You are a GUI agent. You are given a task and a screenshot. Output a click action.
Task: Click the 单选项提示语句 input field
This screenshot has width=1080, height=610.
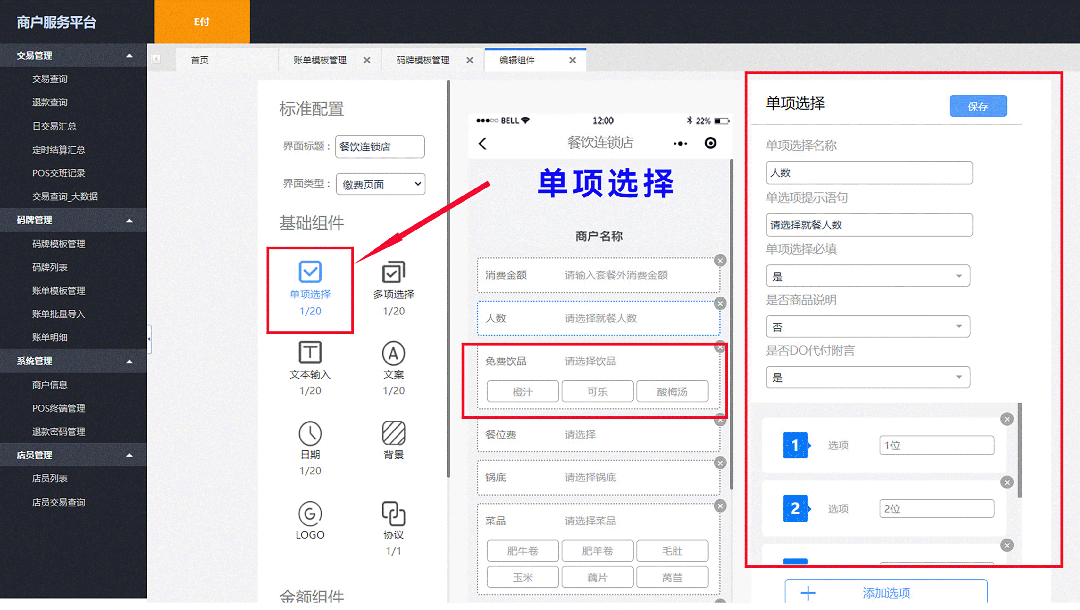(869, 225)
